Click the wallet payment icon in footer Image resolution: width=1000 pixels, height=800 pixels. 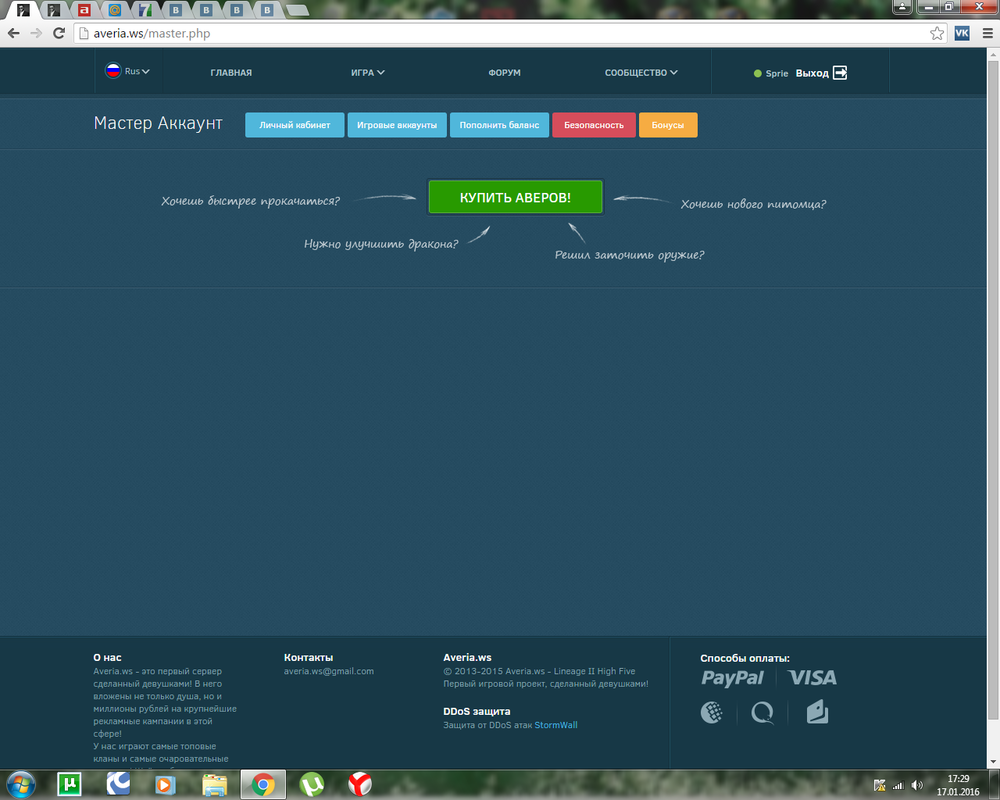pyautogui.click(x=817, y=713)
